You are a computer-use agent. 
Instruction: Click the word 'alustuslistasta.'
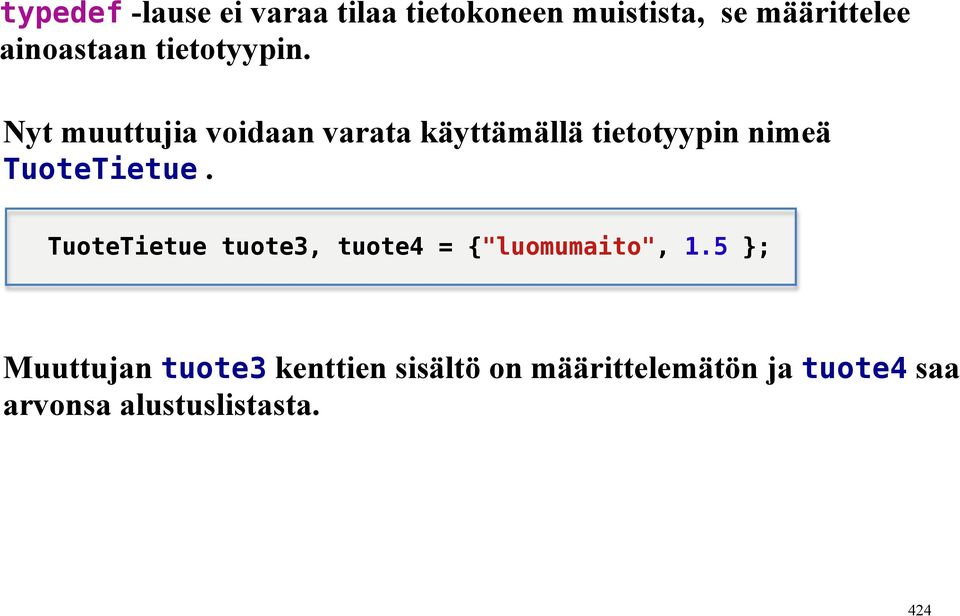220,405
